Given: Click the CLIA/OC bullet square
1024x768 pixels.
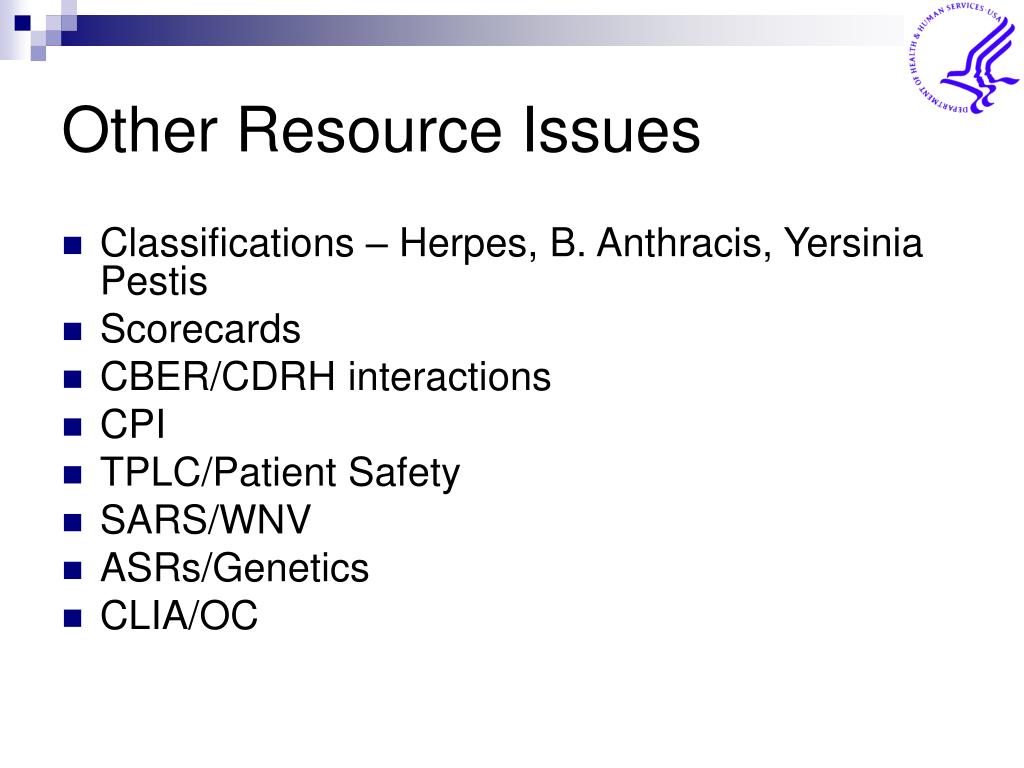Looking at the screenshot, I should 72,618.
